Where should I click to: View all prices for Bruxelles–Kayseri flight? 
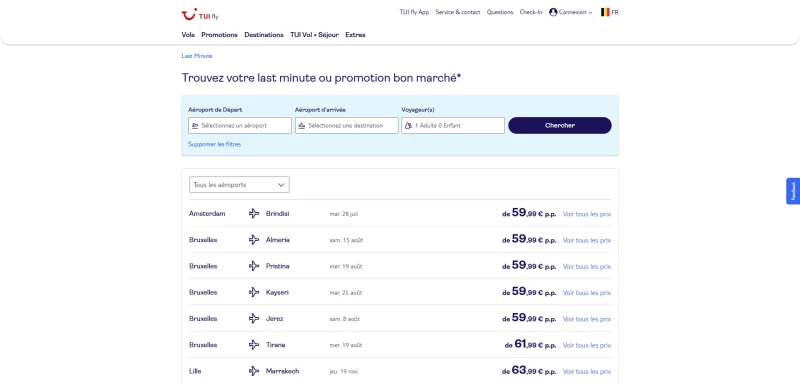pos(587,293)
